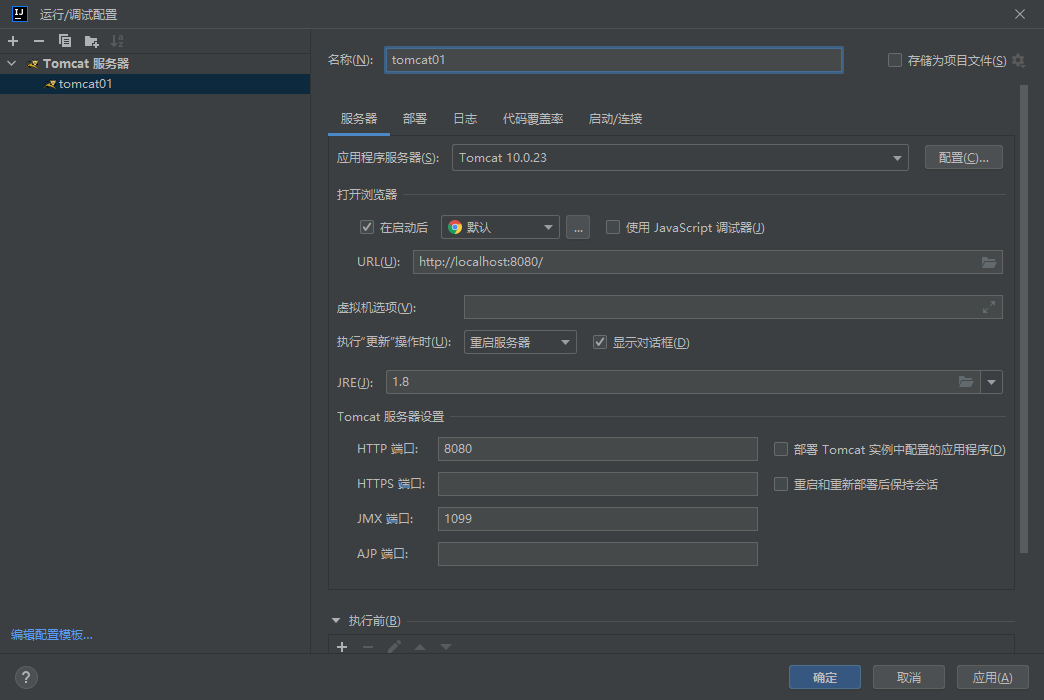
Task: Switch to the 部署 tab
Action: [x=415, y=119]
